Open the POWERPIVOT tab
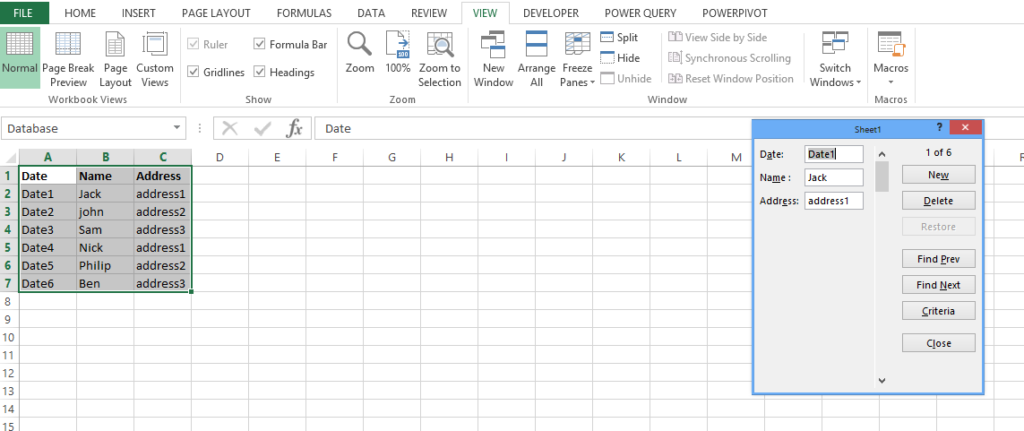Image resolution: width=1024 pixels, height=431 pixels. click(735, 13)
